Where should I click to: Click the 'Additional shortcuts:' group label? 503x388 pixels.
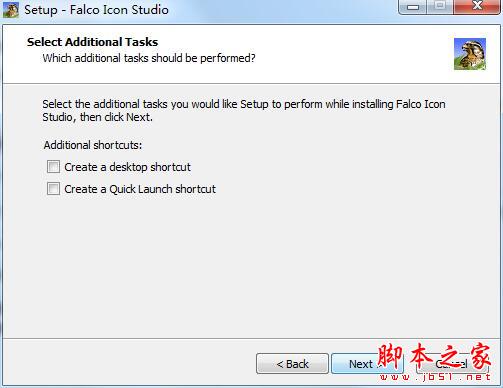pyautogui.click(x=93, y=145)
